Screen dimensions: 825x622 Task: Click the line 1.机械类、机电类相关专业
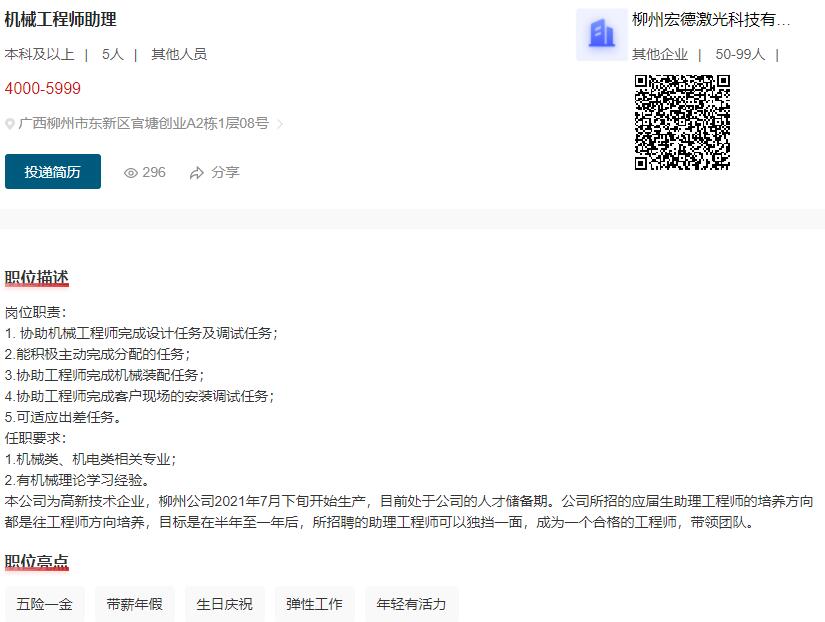tap(90, 459)
